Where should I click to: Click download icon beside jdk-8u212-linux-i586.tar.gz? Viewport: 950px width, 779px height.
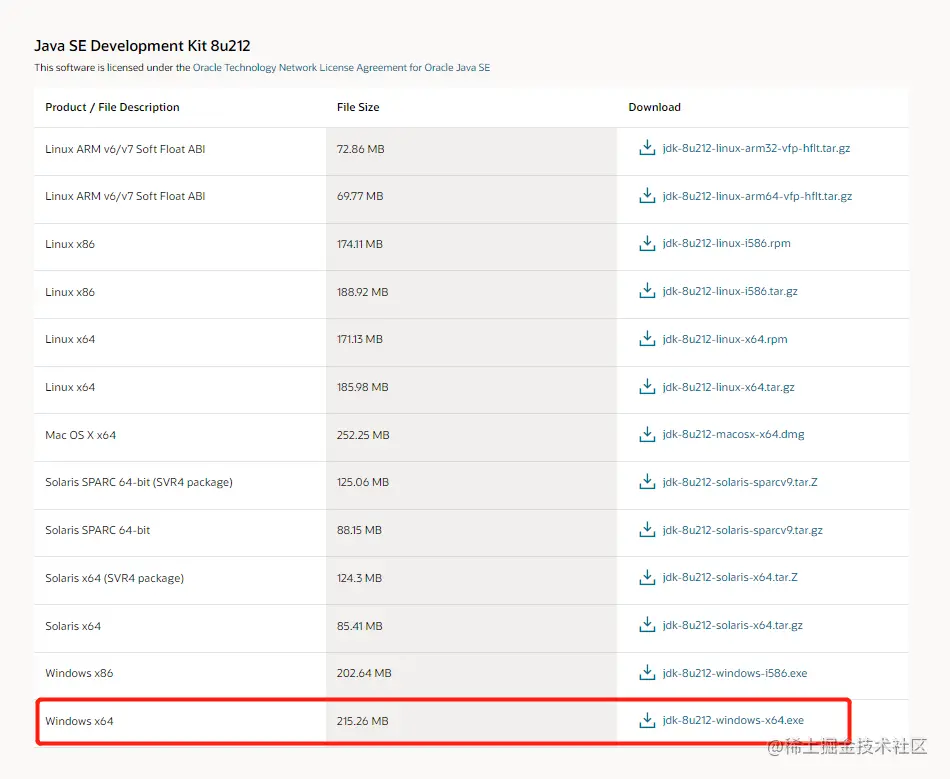647,291
